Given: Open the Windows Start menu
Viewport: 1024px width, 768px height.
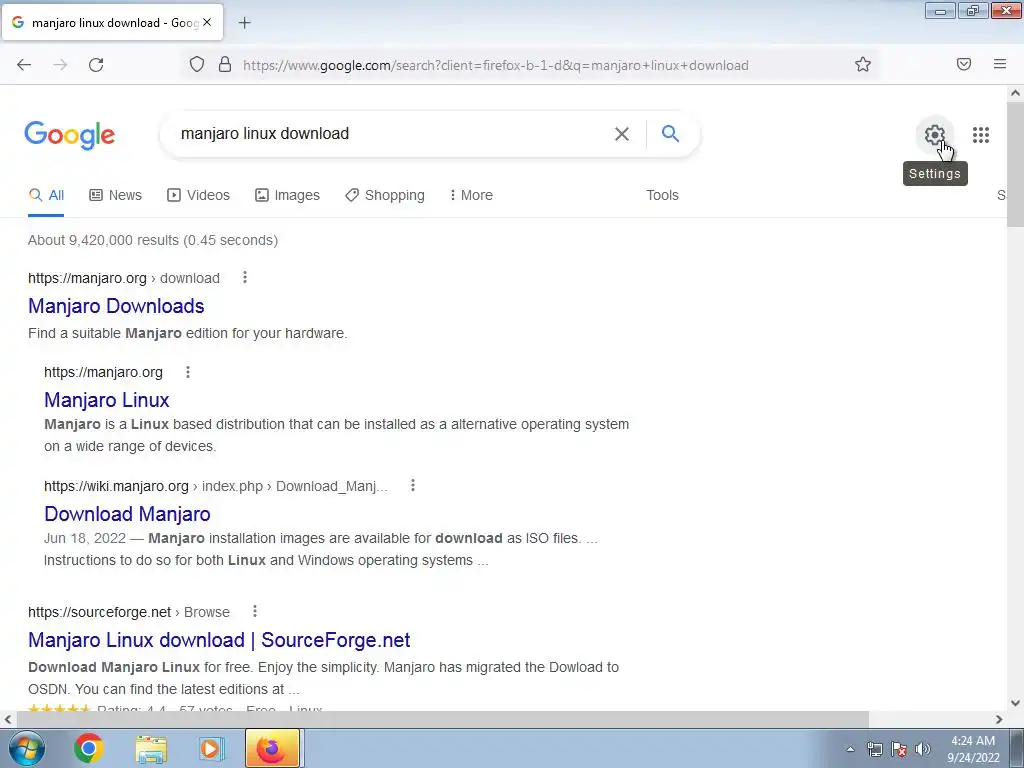Looking at the screenshot, I should (x=26, y=748).
